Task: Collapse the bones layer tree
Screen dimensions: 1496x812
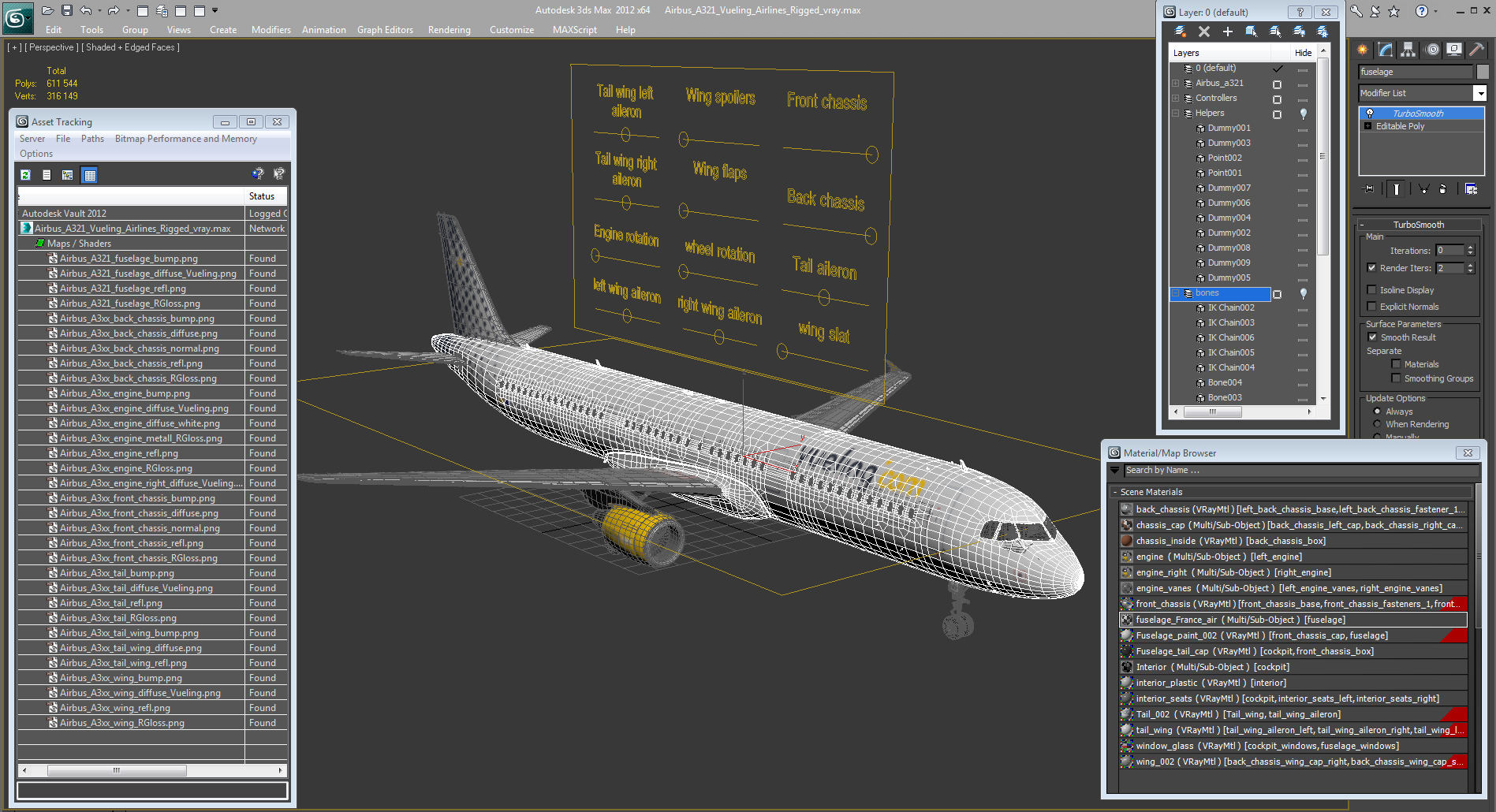Action: pyautogui.click(x=1176, y=293)
